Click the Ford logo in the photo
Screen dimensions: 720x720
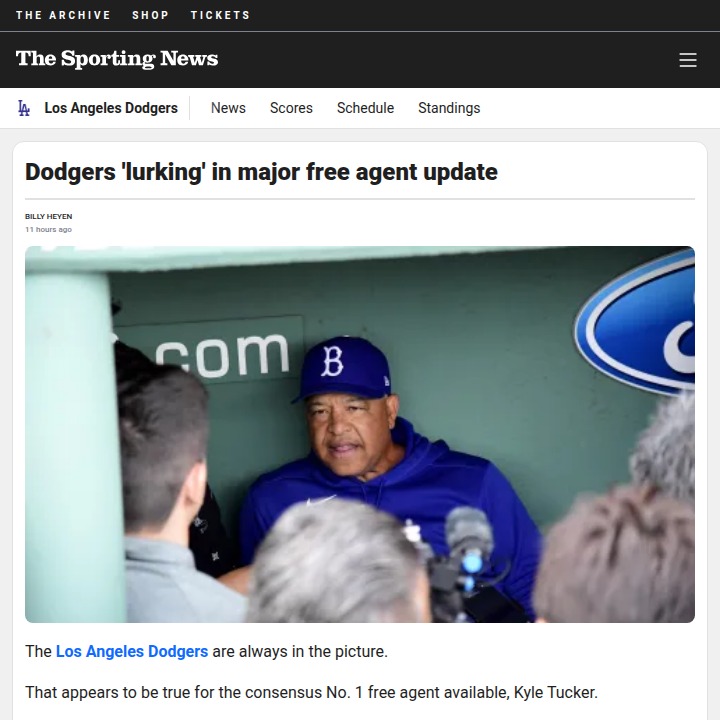[636, 324]
